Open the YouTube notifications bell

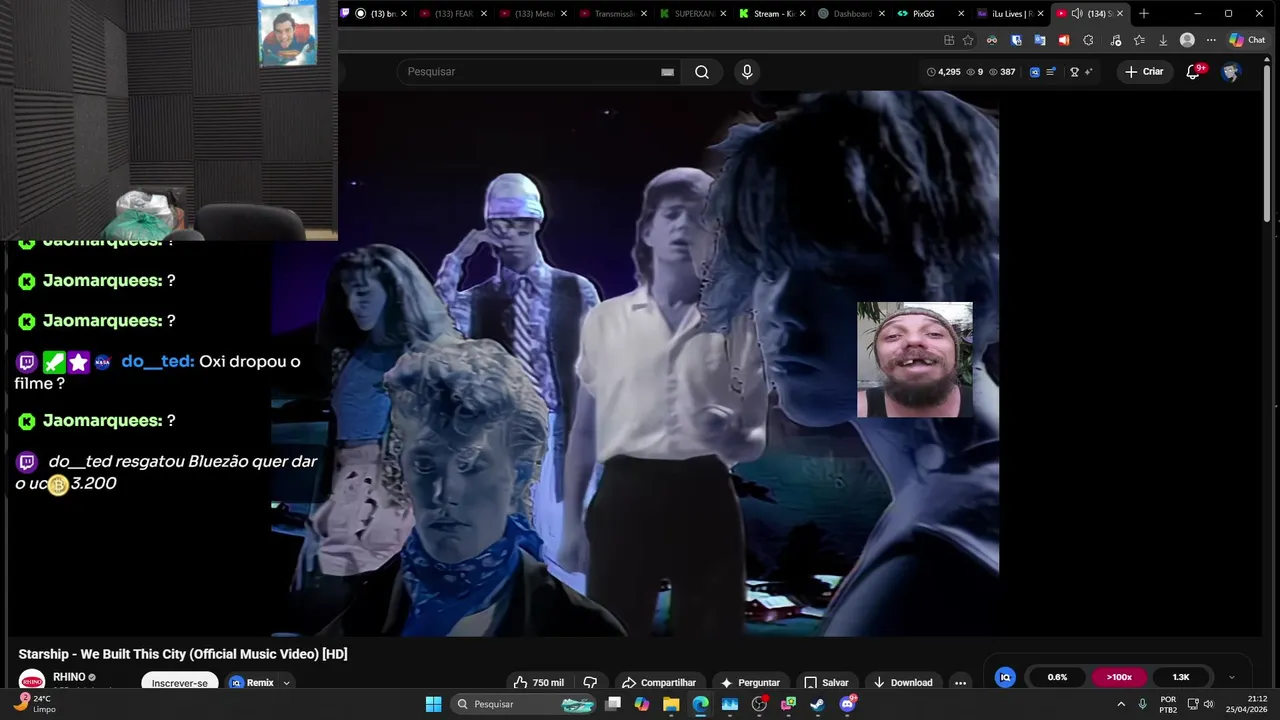[x=1193, y=72]
